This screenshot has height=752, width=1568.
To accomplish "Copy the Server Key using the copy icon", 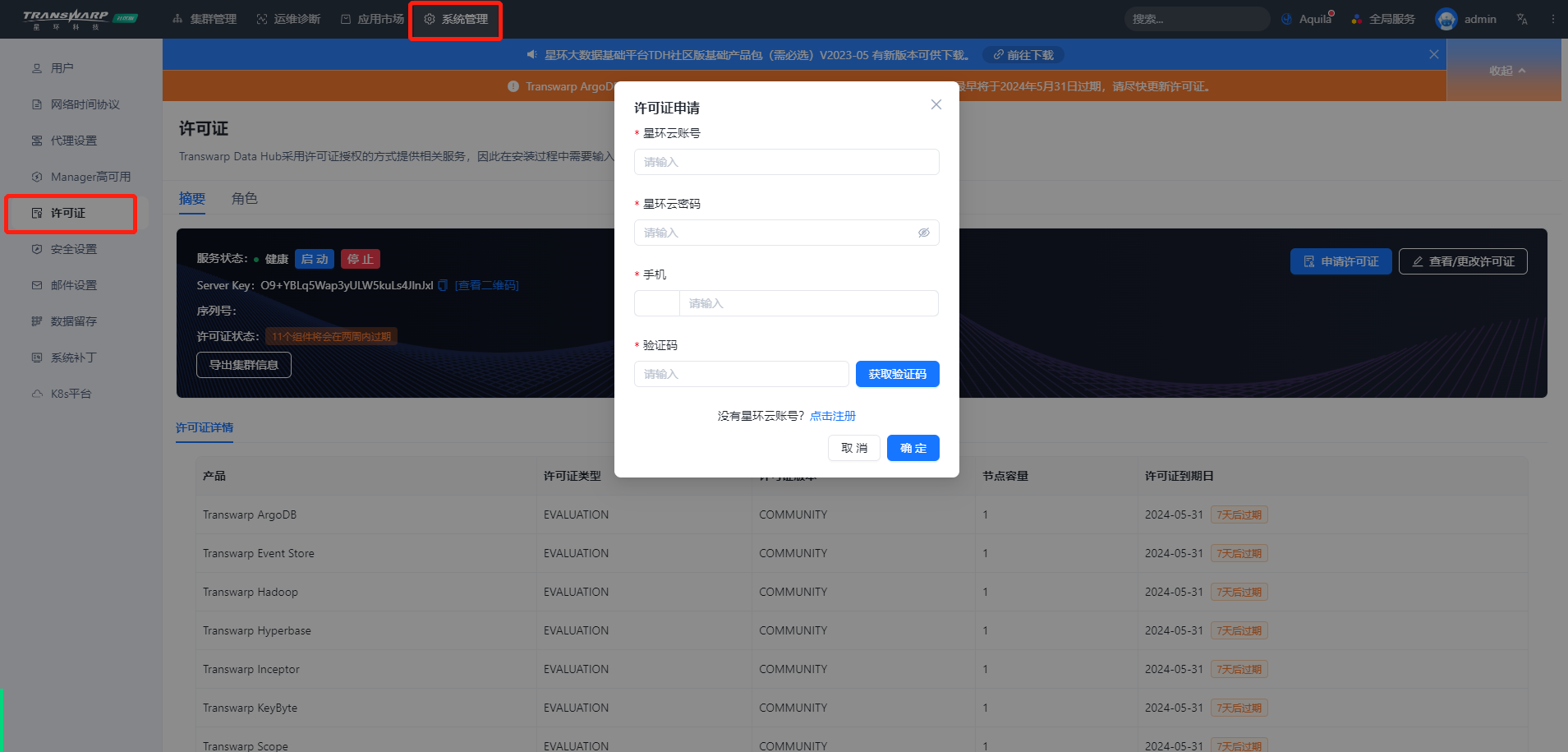I will click(443, 285).
